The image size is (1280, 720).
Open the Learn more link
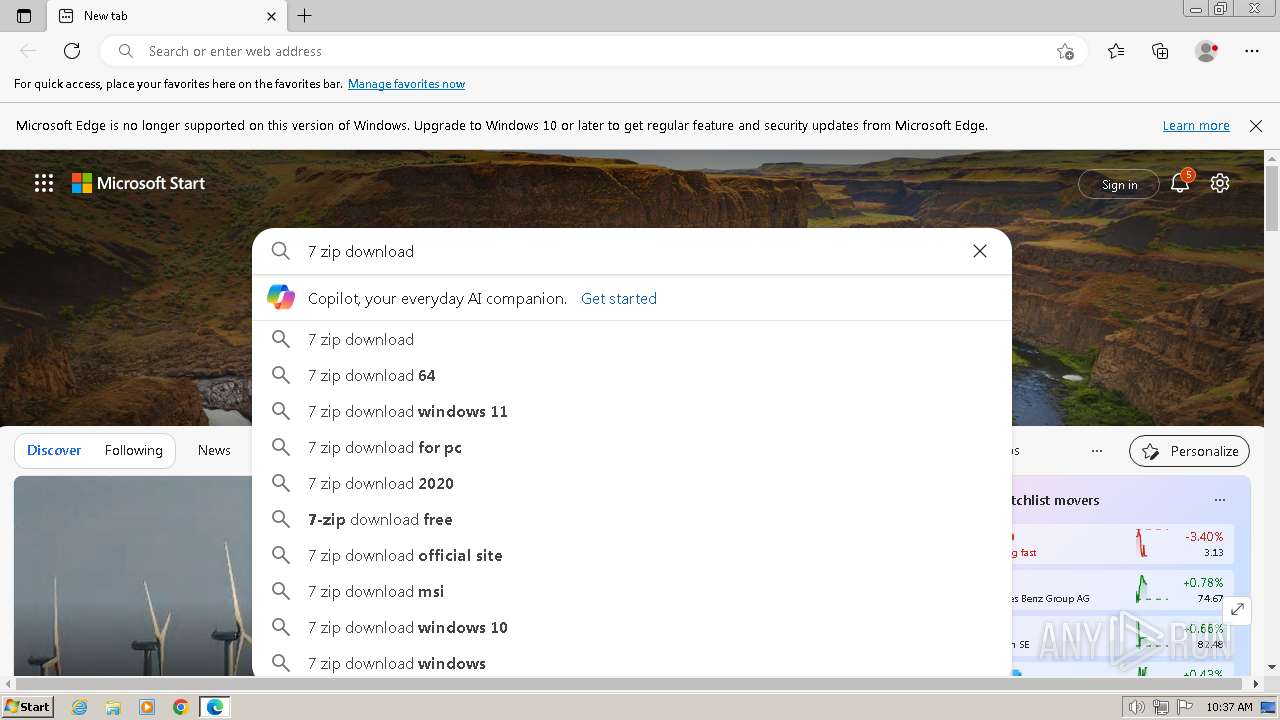(1196, 126)
